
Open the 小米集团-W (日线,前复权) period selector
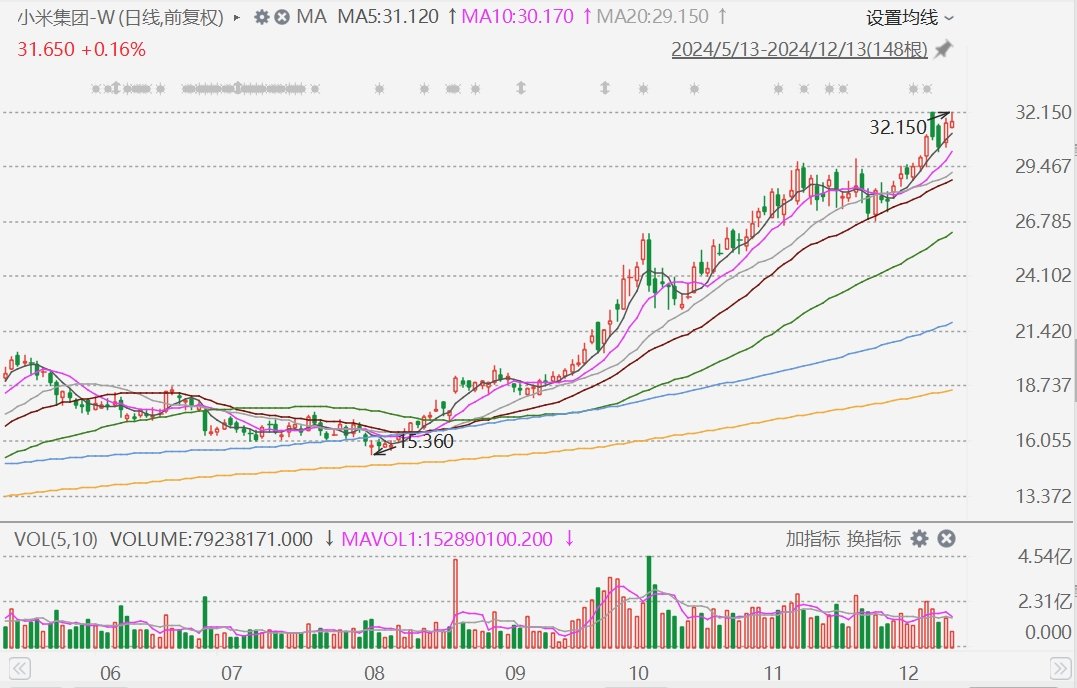[x=120, y=17]
